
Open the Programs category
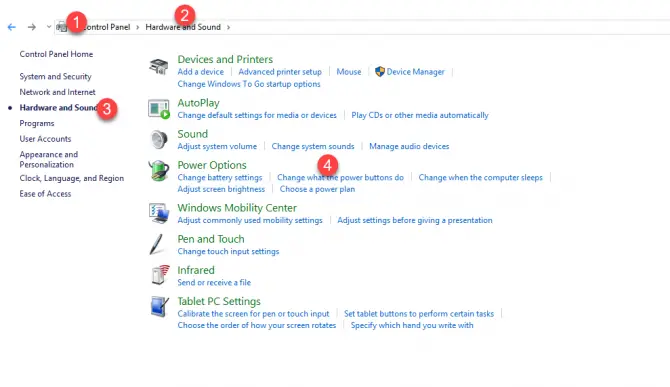tap(37, 123)
